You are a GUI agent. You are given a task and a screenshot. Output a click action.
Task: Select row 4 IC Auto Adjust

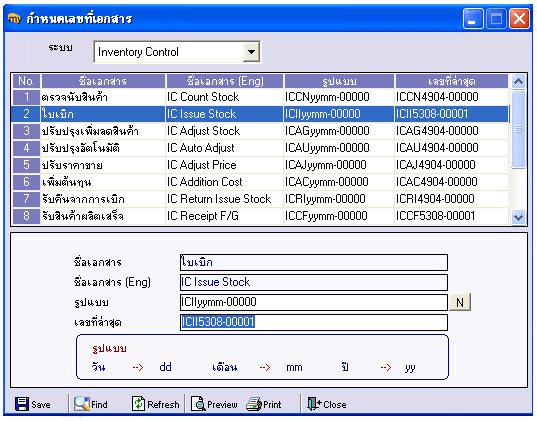pyautogui.click(x=260, y=148)
